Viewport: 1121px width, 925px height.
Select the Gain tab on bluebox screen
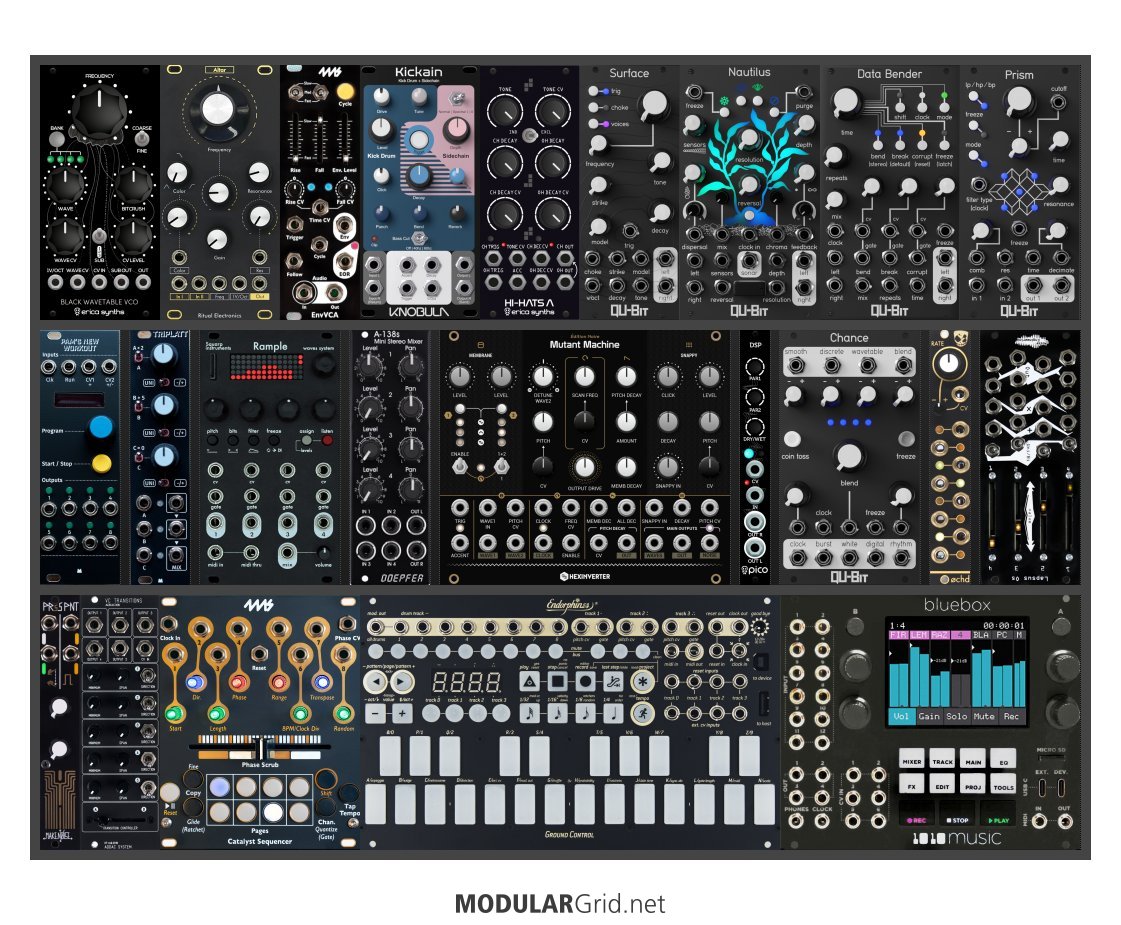click(929, 716)
